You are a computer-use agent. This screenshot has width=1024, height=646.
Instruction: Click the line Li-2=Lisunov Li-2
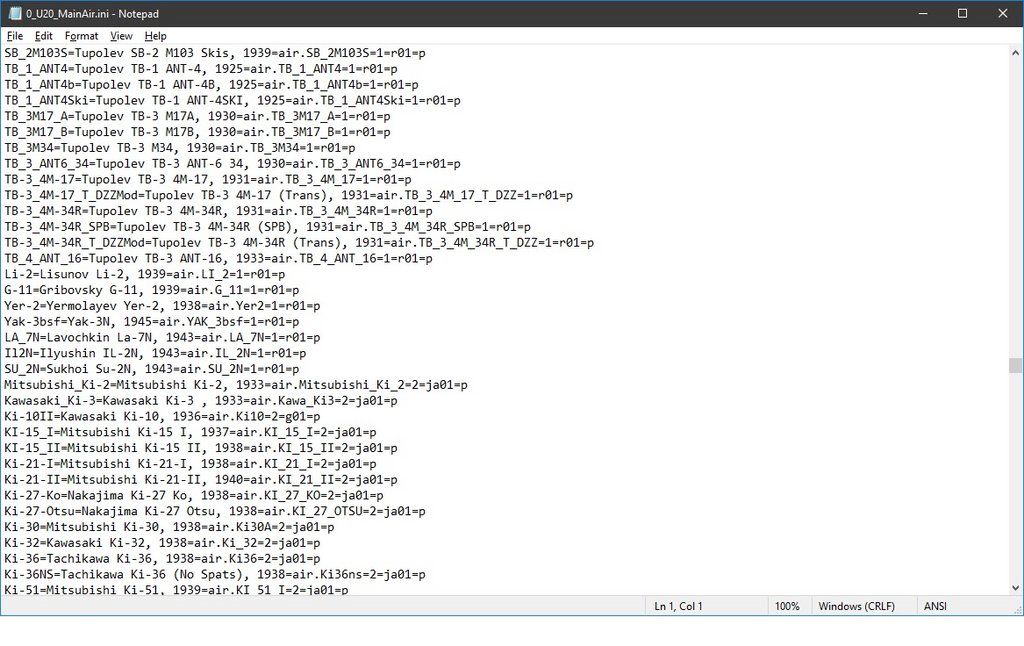click(x=145, y=274)
